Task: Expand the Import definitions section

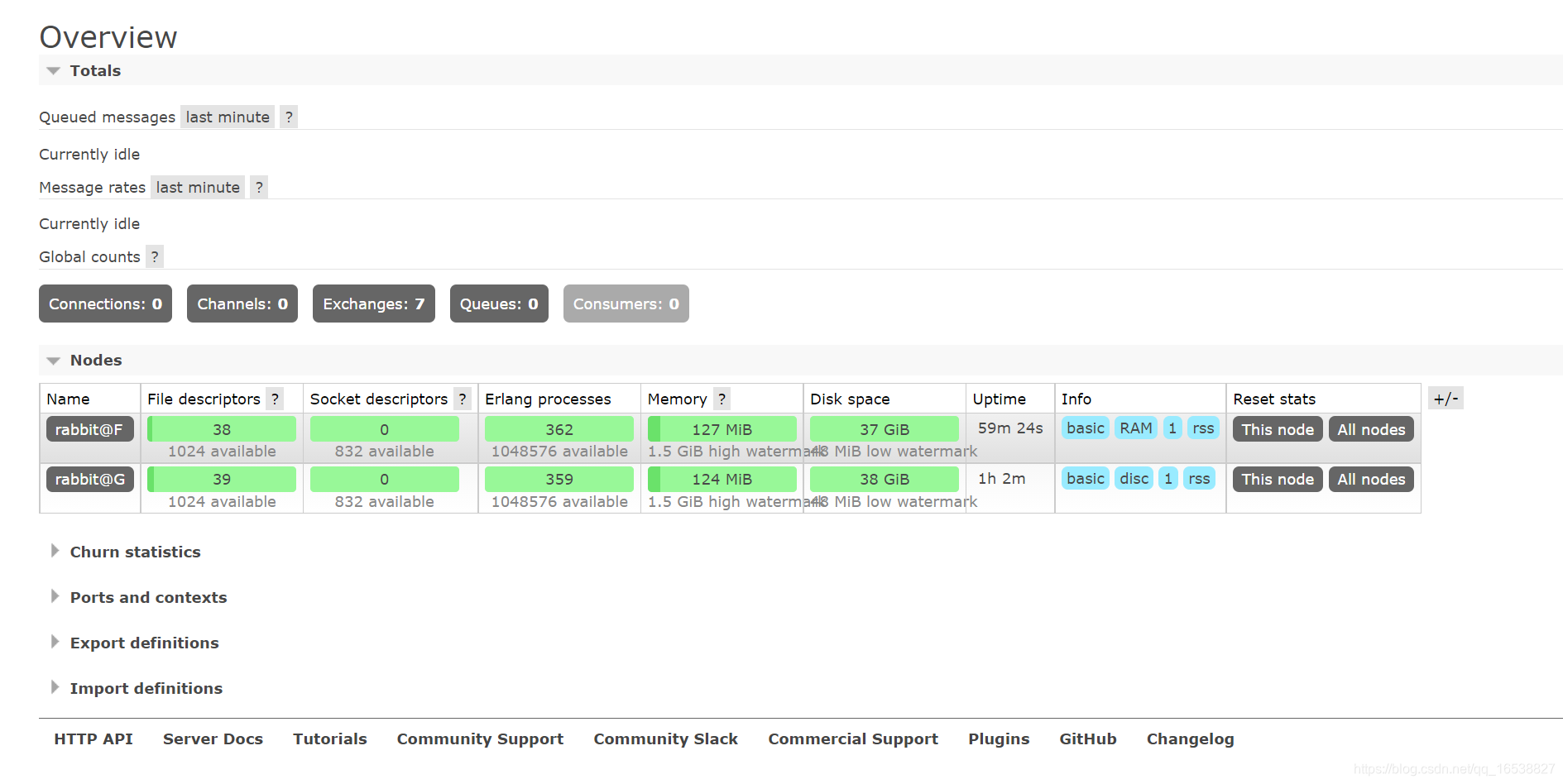Action: 146,687
